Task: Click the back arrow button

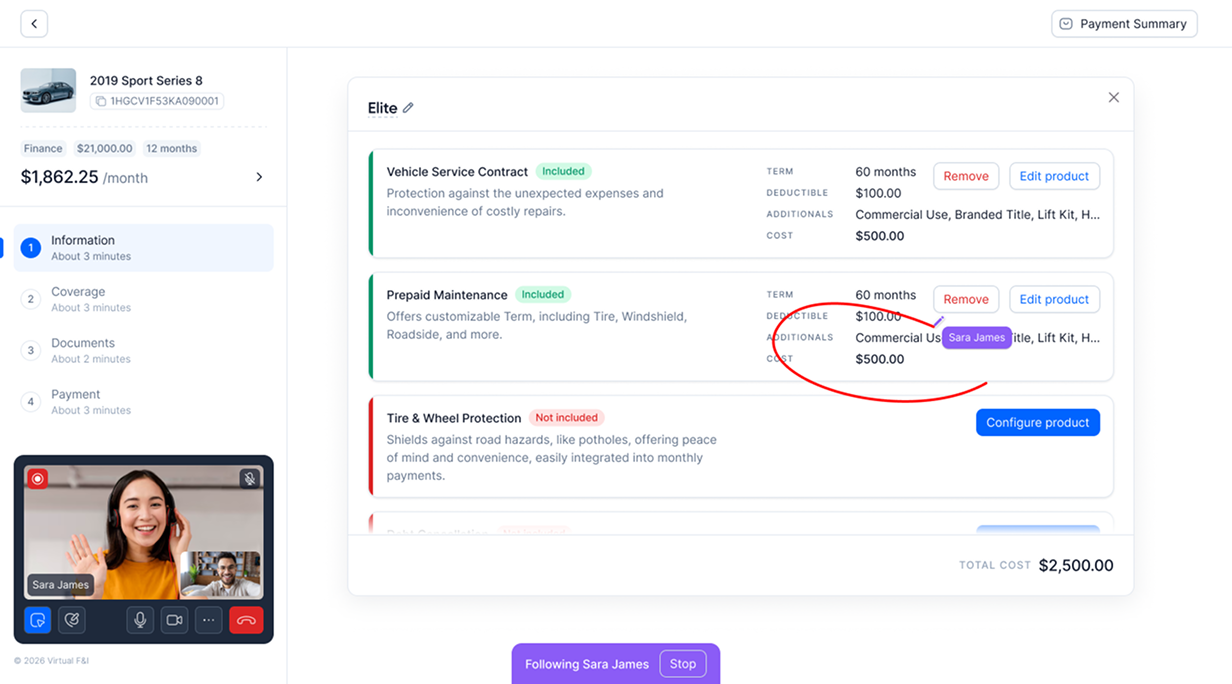Action: tap(34, 24)
